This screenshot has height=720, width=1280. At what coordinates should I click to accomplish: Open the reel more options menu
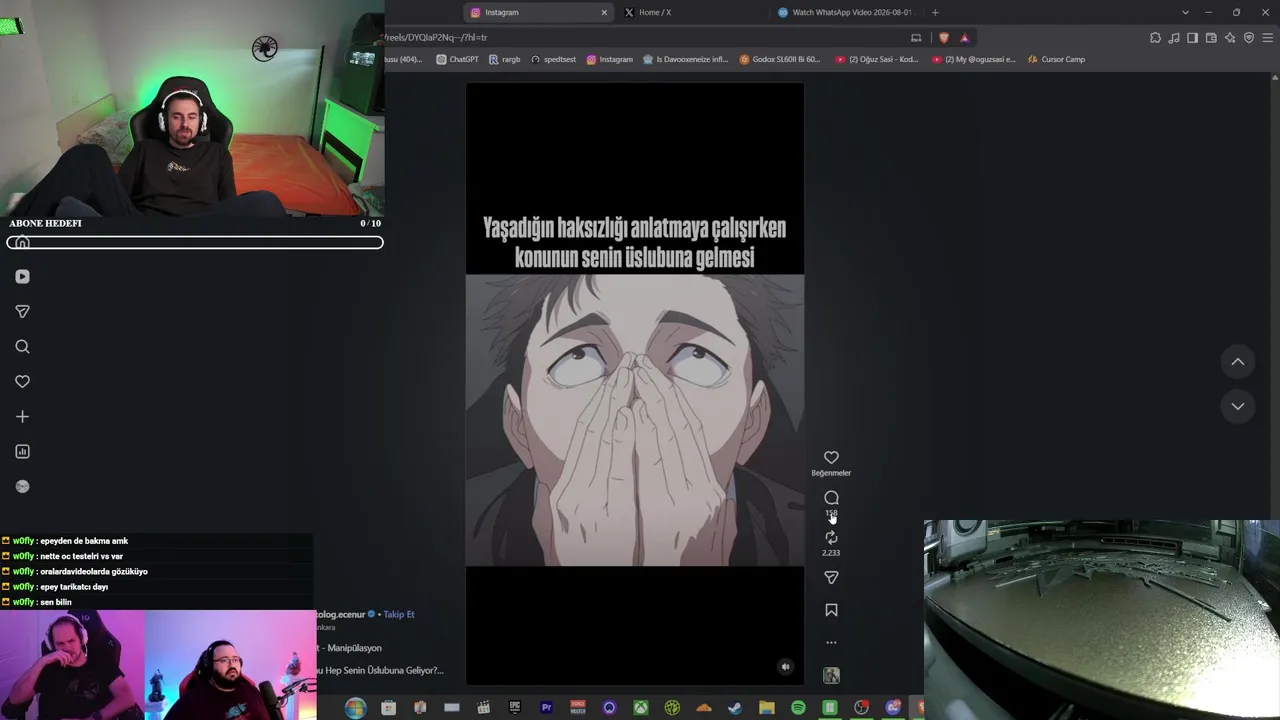[831, 643]
